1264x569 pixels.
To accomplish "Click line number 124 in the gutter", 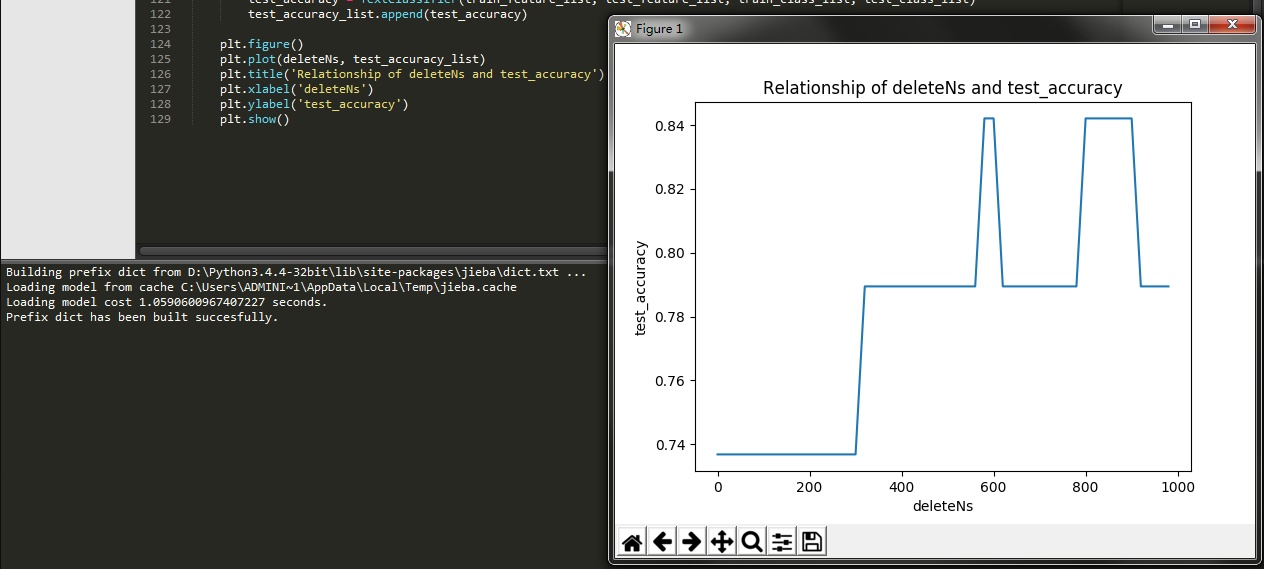I will coord(159,44).
